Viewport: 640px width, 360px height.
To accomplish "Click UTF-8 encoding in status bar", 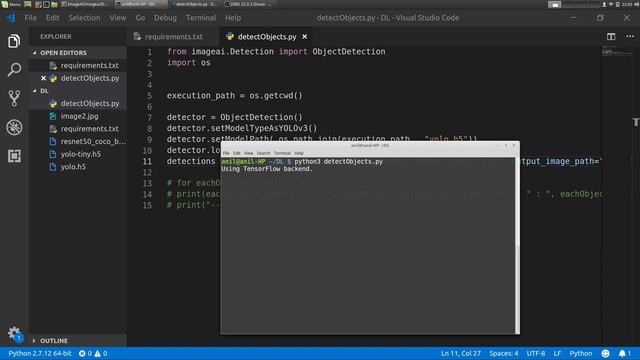I will coord(536,353).
